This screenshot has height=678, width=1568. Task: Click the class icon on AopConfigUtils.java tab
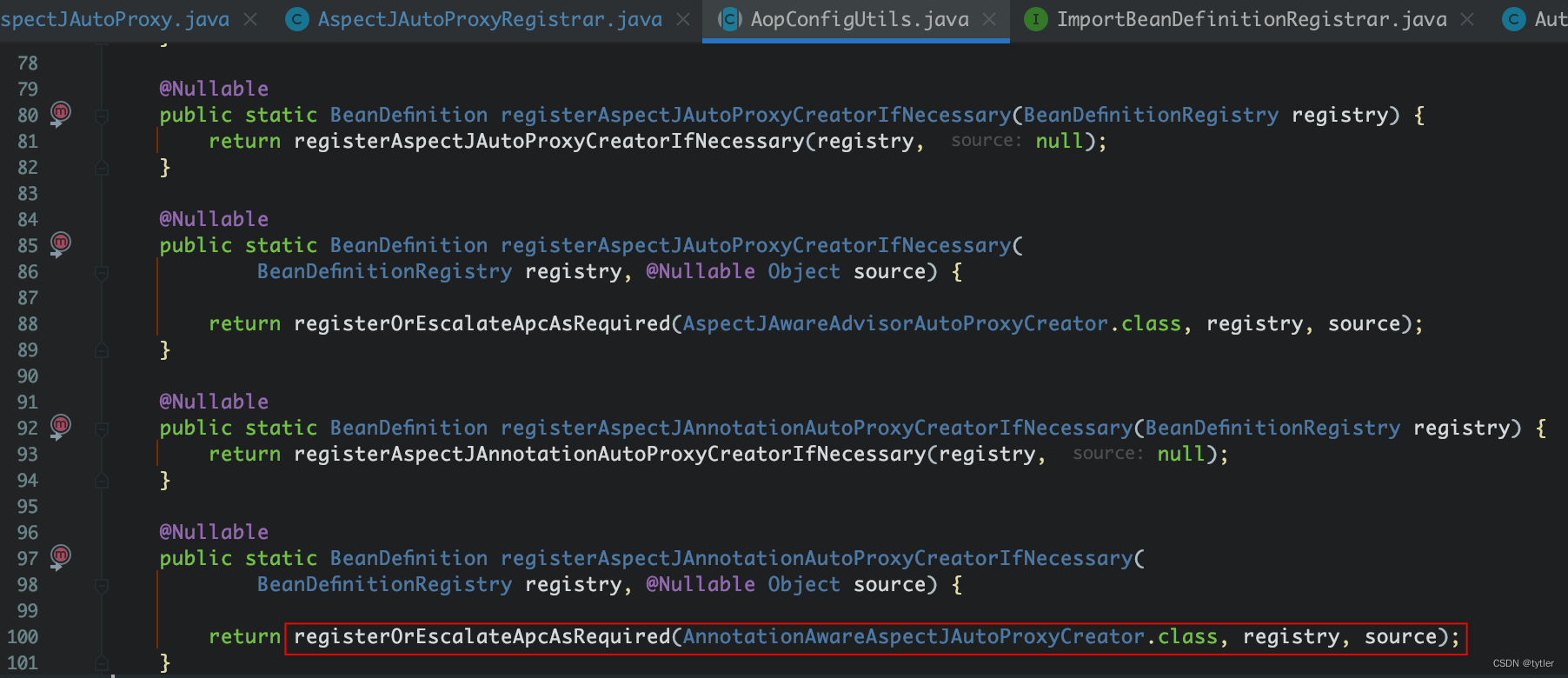pyautogui.click(x=730, y=19)
